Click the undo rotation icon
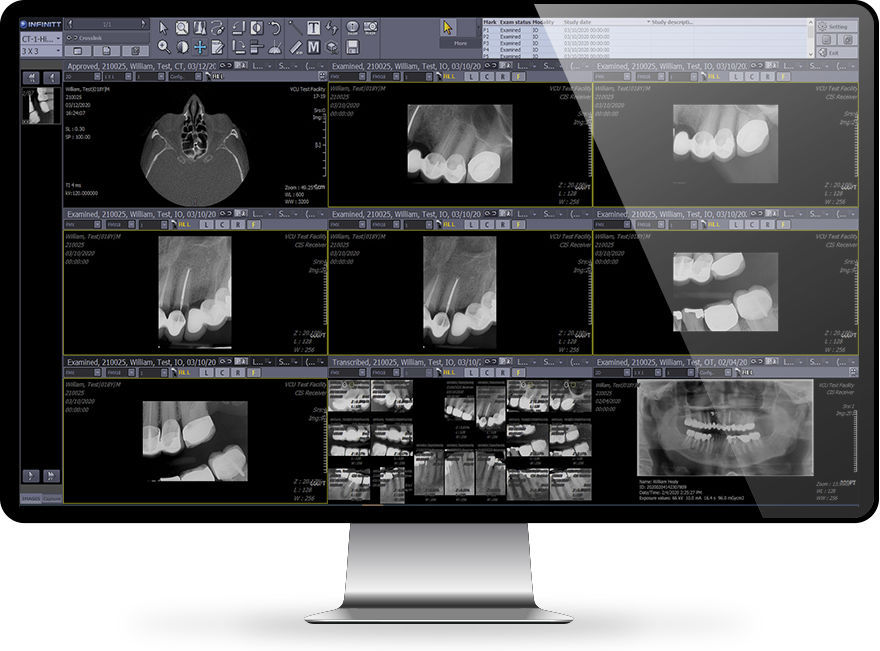880x651 pixels. (275, 28)
